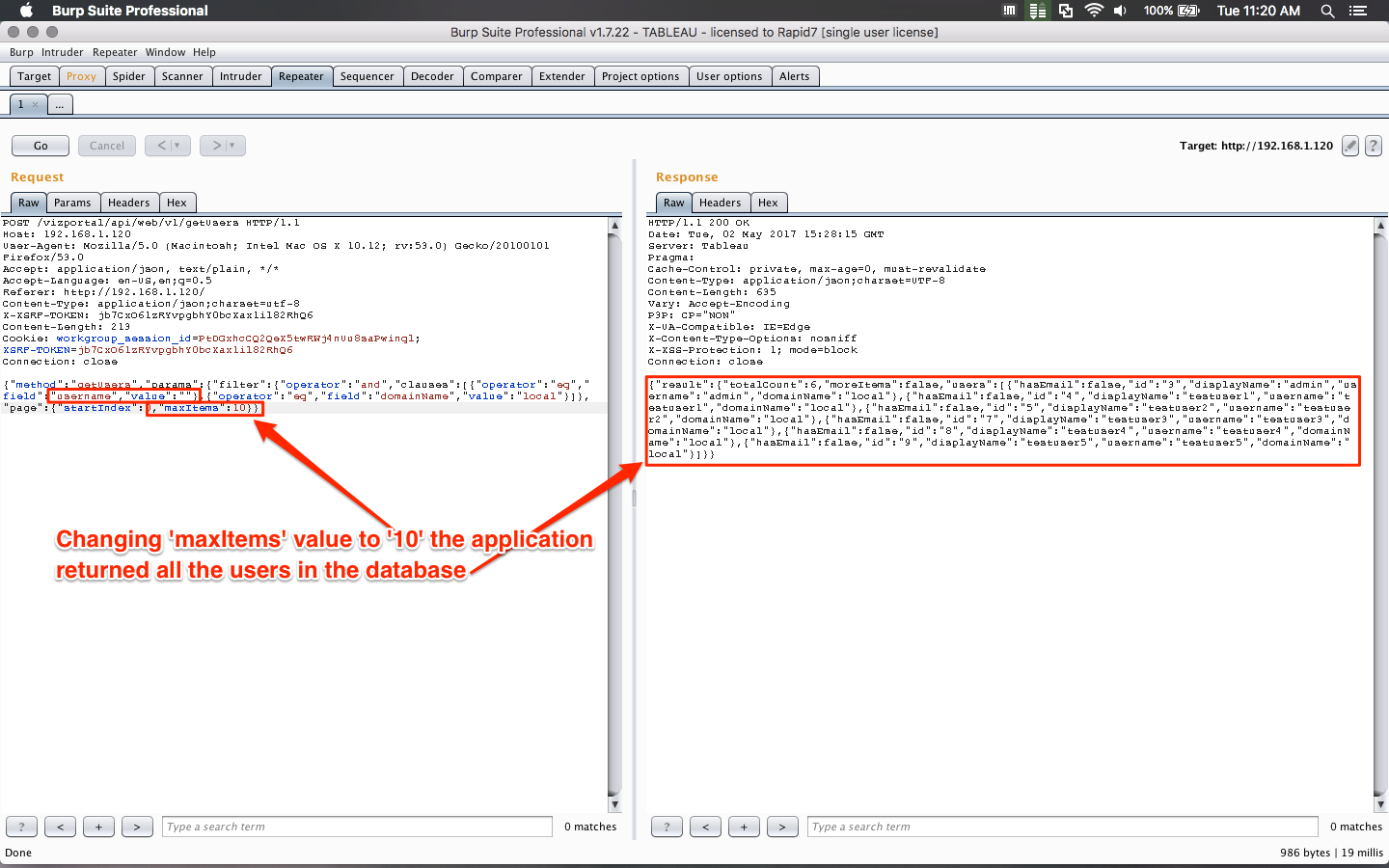Click the Cancel button
Image resolution: width=1389 pixels, height=868 pixels.
pos(107,146)
